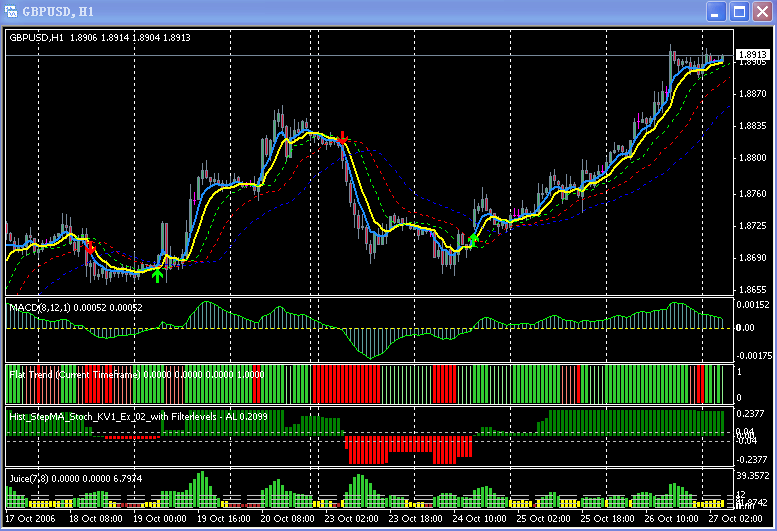Click time axis label '26 Oct 10:00'

671,519
